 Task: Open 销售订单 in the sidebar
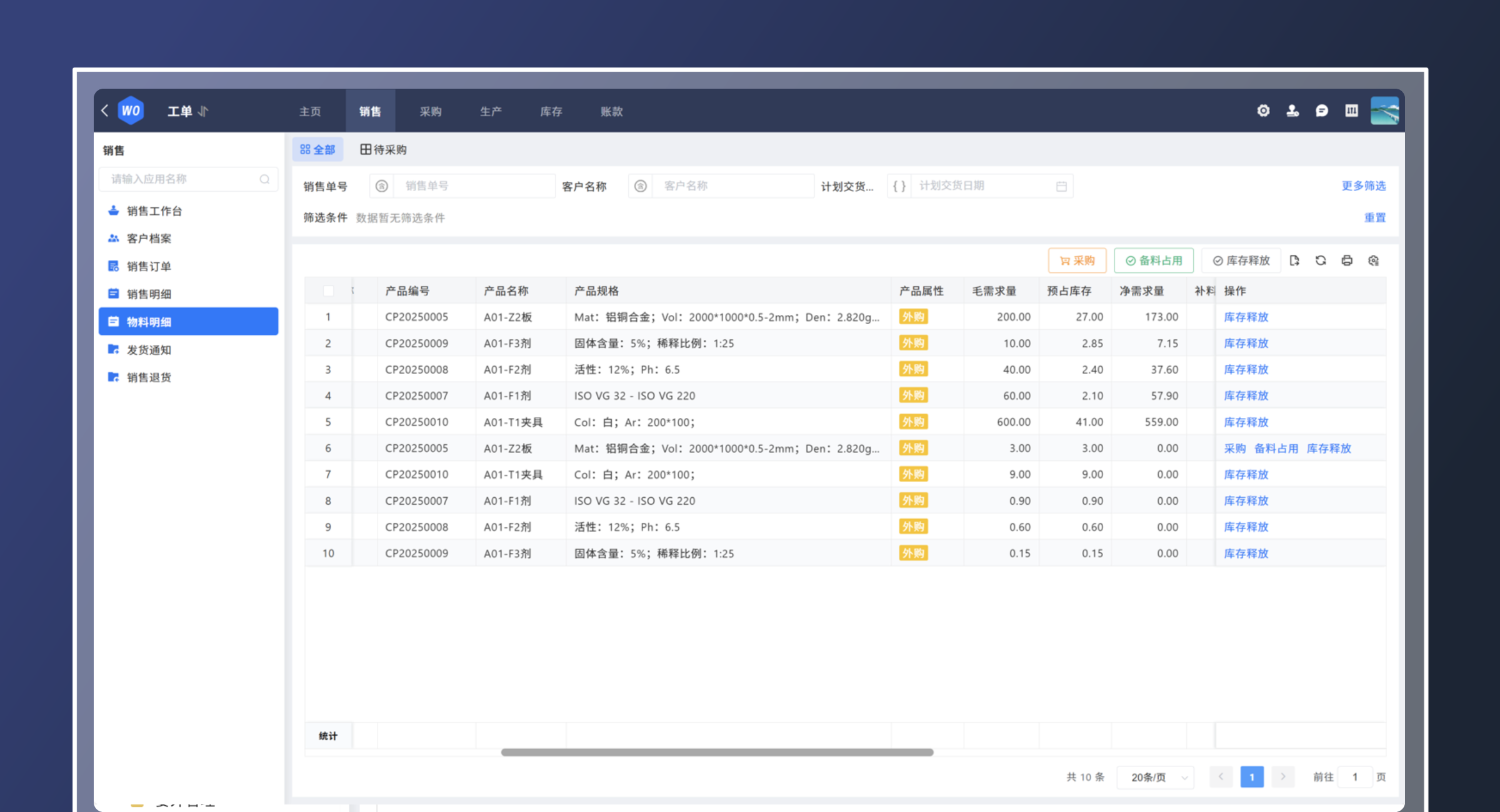(x=149, y=266)
